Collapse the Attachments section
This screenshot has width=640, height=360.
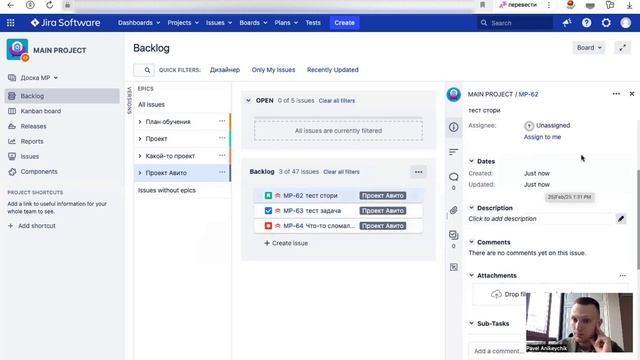pyautogui.click(x=471, y=276)
